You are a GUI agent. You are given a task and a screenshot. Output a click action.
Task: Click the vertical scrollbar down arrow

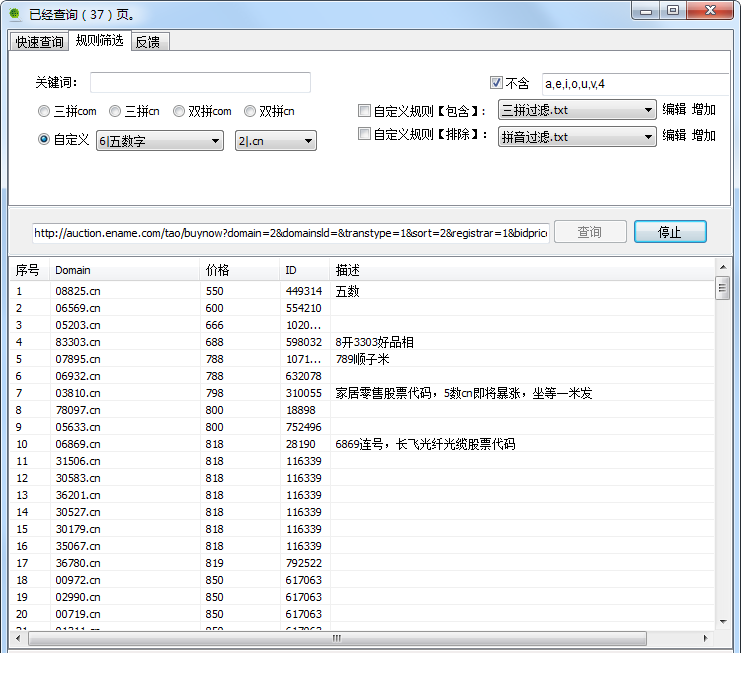pos(723,622)
